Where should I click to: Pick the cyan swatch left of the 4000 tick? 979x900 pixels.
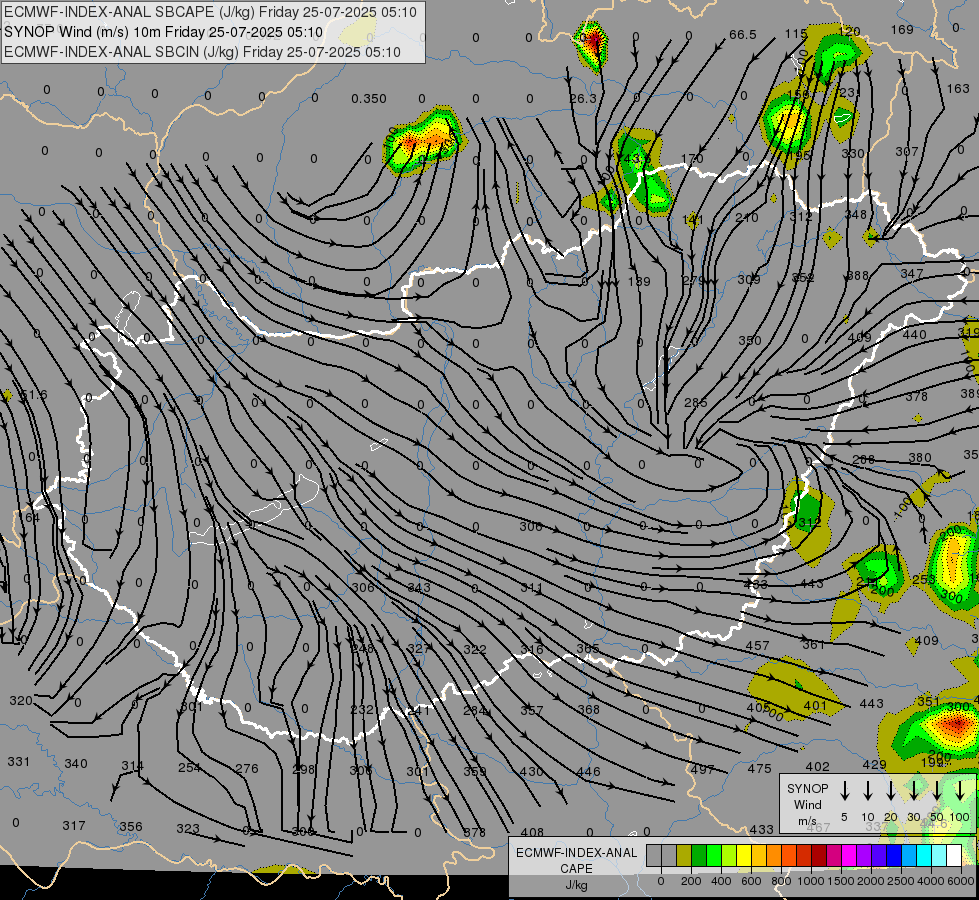coord(923,856)
